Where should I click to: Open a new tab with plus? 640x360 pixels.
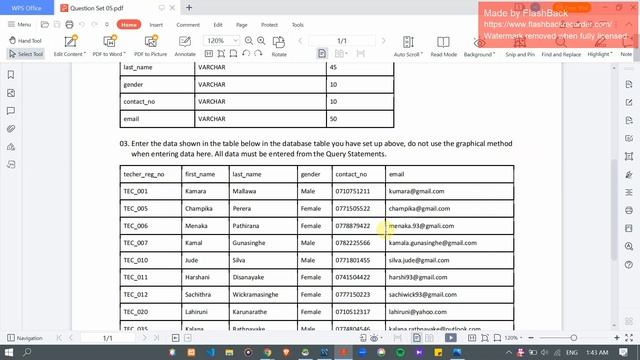189,7
